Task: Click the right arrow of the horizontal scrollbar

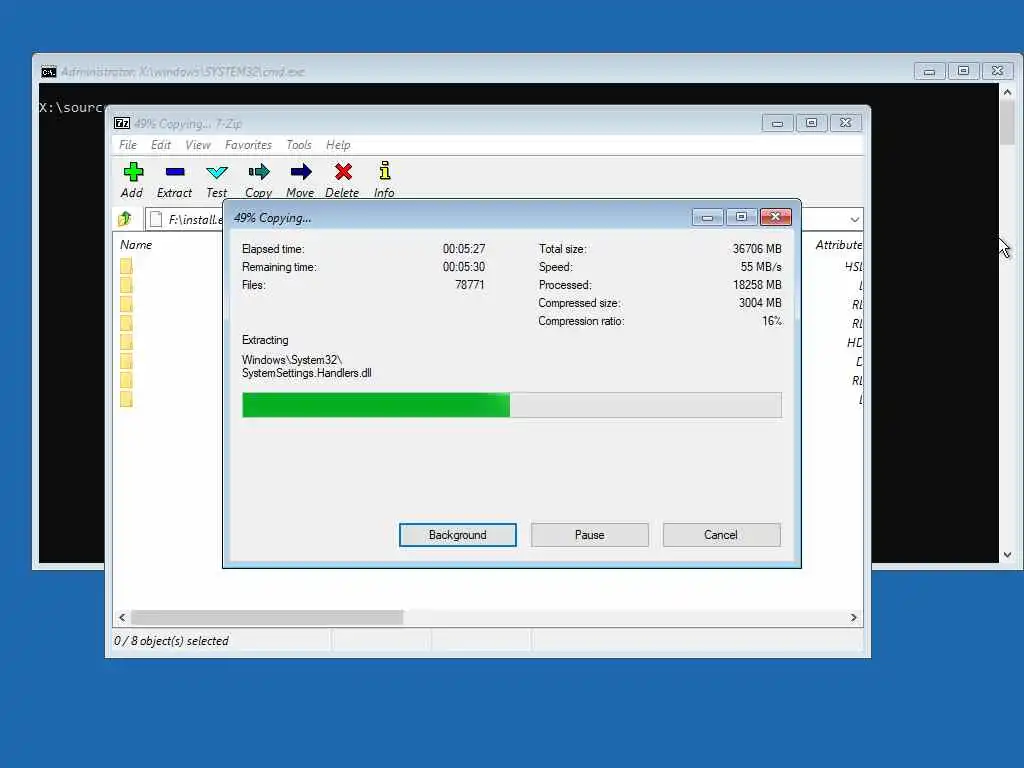Action: tap(854, 617)
